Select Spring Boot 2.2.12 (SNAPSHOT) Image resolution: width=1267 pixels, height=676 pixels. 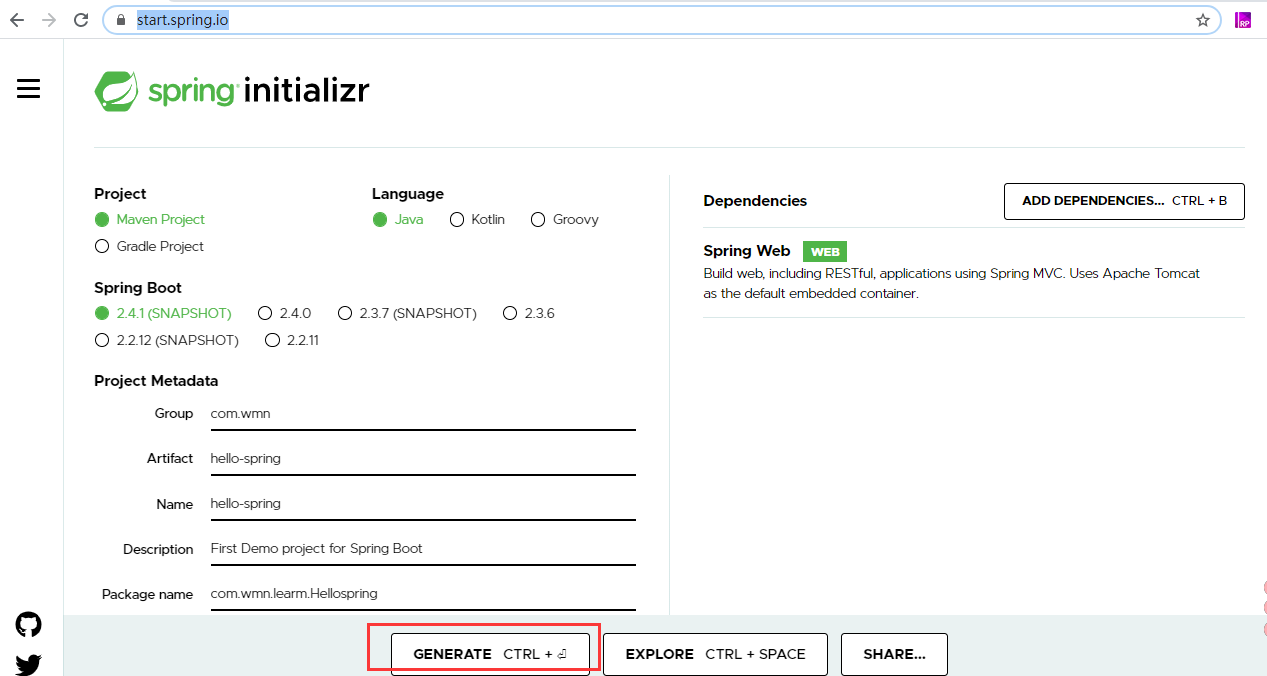tap(167, 340)
